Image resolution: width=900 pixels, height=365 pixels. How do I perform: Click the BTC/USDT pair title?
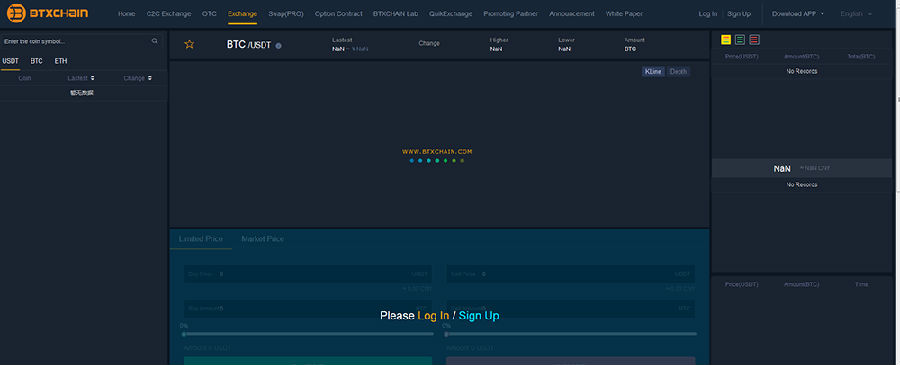coord(249,45)
